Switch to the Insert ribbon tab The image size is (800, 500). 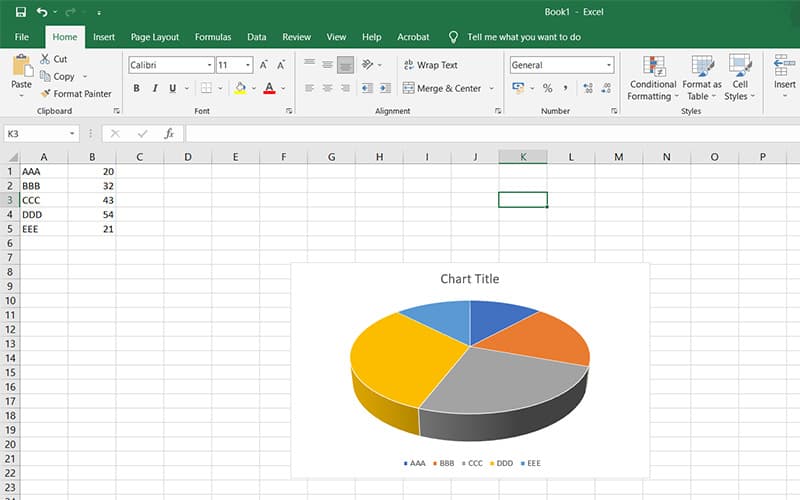click(104, 37)
